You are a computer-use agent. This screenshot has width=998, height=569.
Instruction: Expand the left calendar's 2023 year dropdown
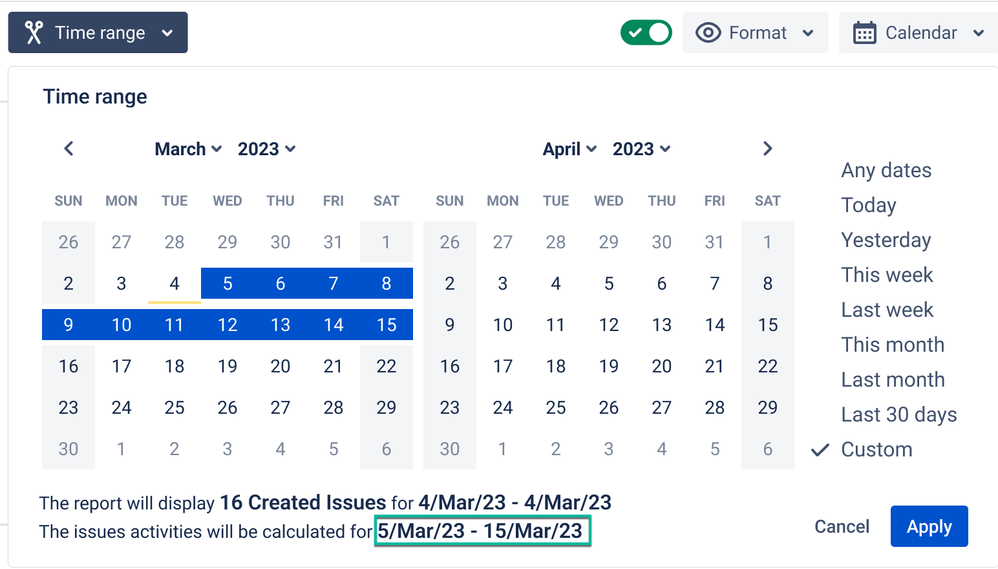point(266,149)
